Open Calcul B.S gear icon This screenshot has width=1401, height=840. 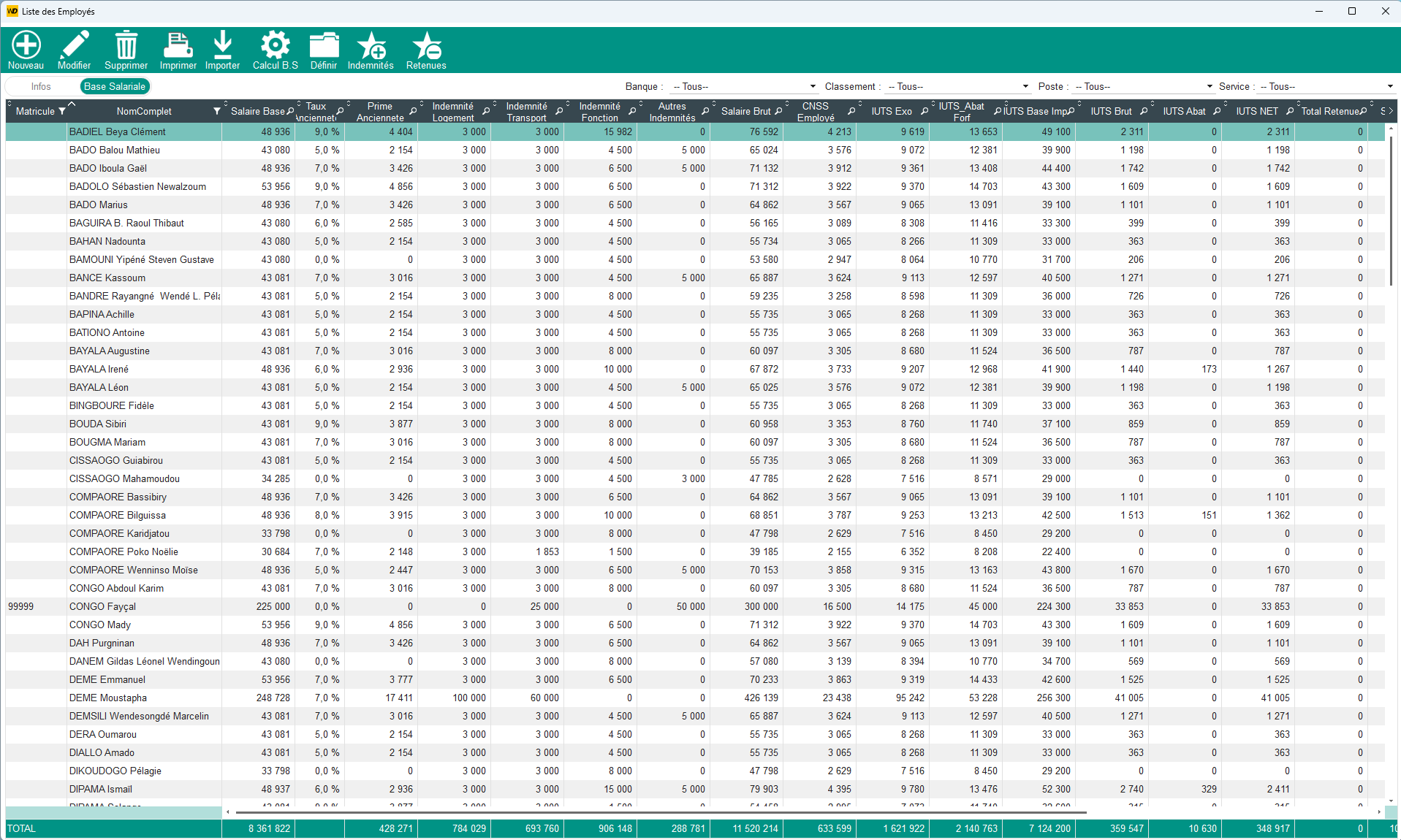275,45
